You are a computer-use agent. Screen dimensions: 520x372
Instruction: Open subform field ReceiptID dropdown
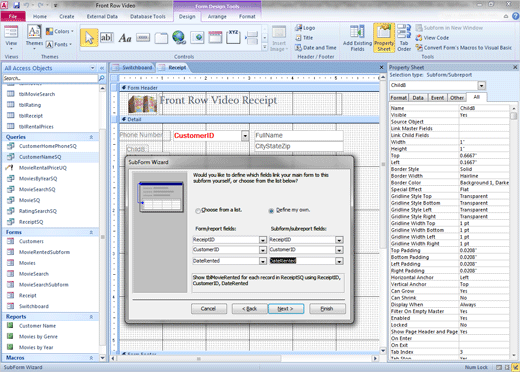(x=339, y=240)
